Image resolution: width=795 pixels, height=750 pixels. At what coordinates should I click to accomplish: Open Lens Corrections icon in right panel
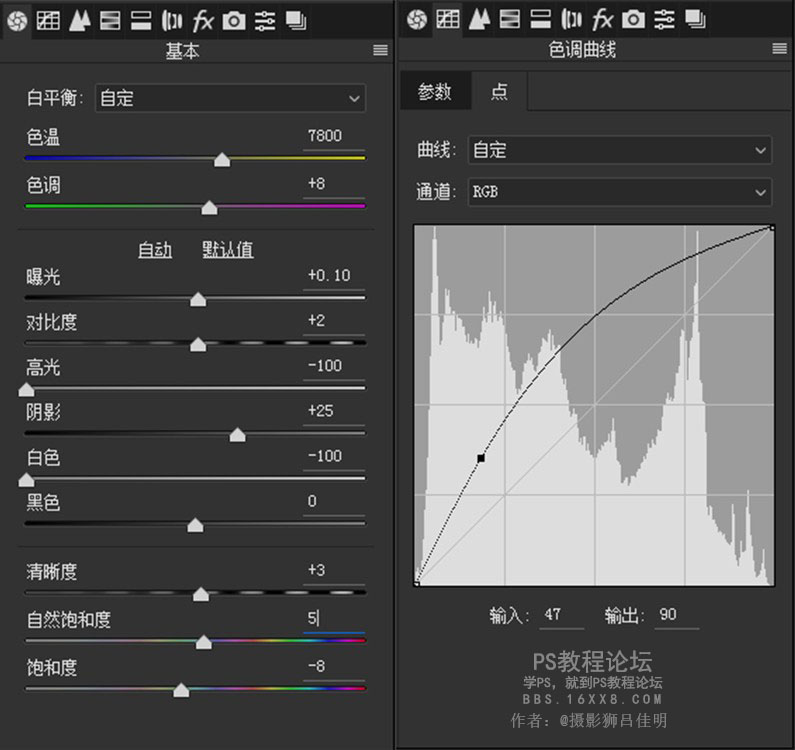[571, 20]
